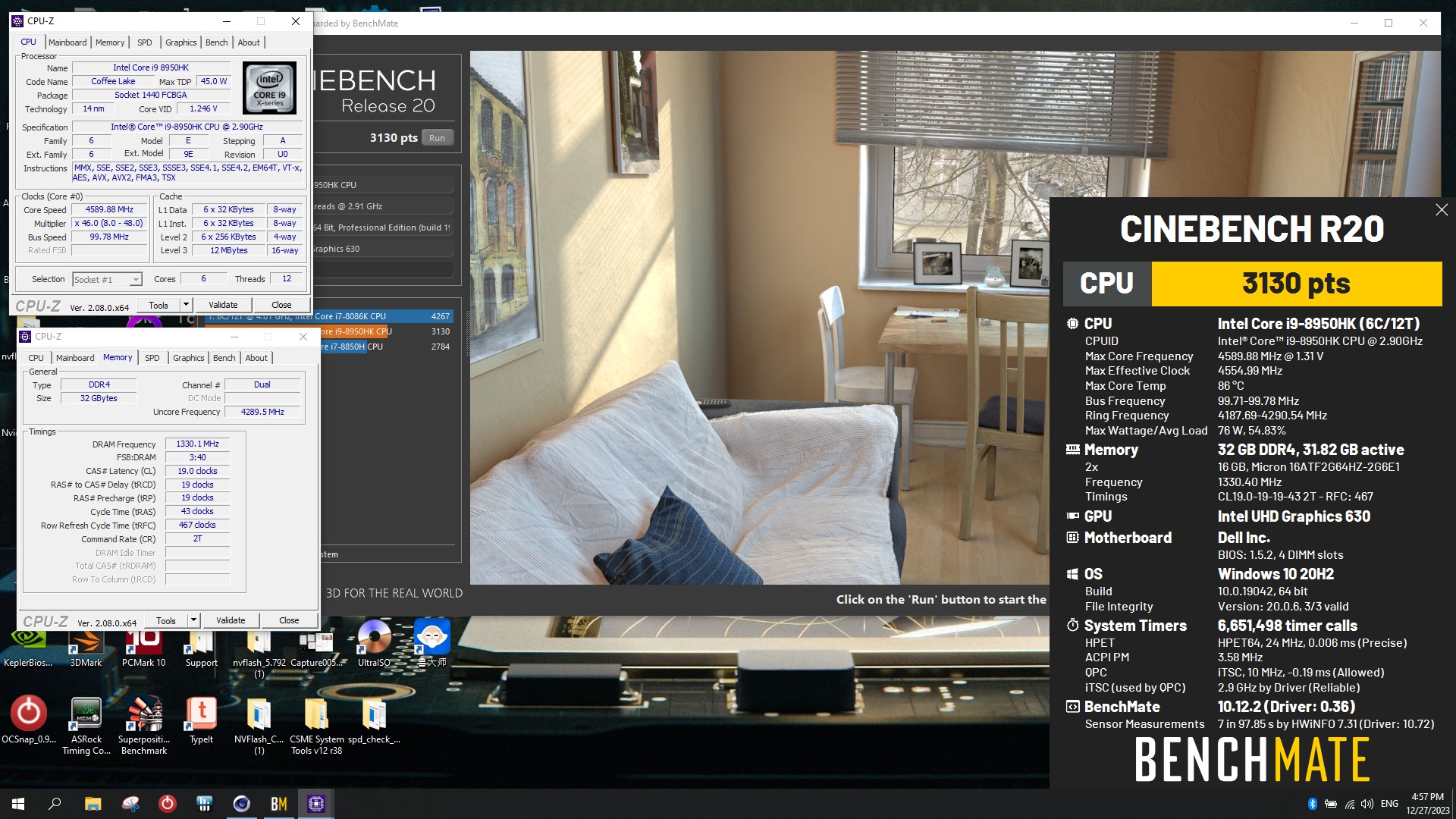Open Graphics tab in top CPU-Z window
The image size is (1456, 819).
click(x=180, y=42)
